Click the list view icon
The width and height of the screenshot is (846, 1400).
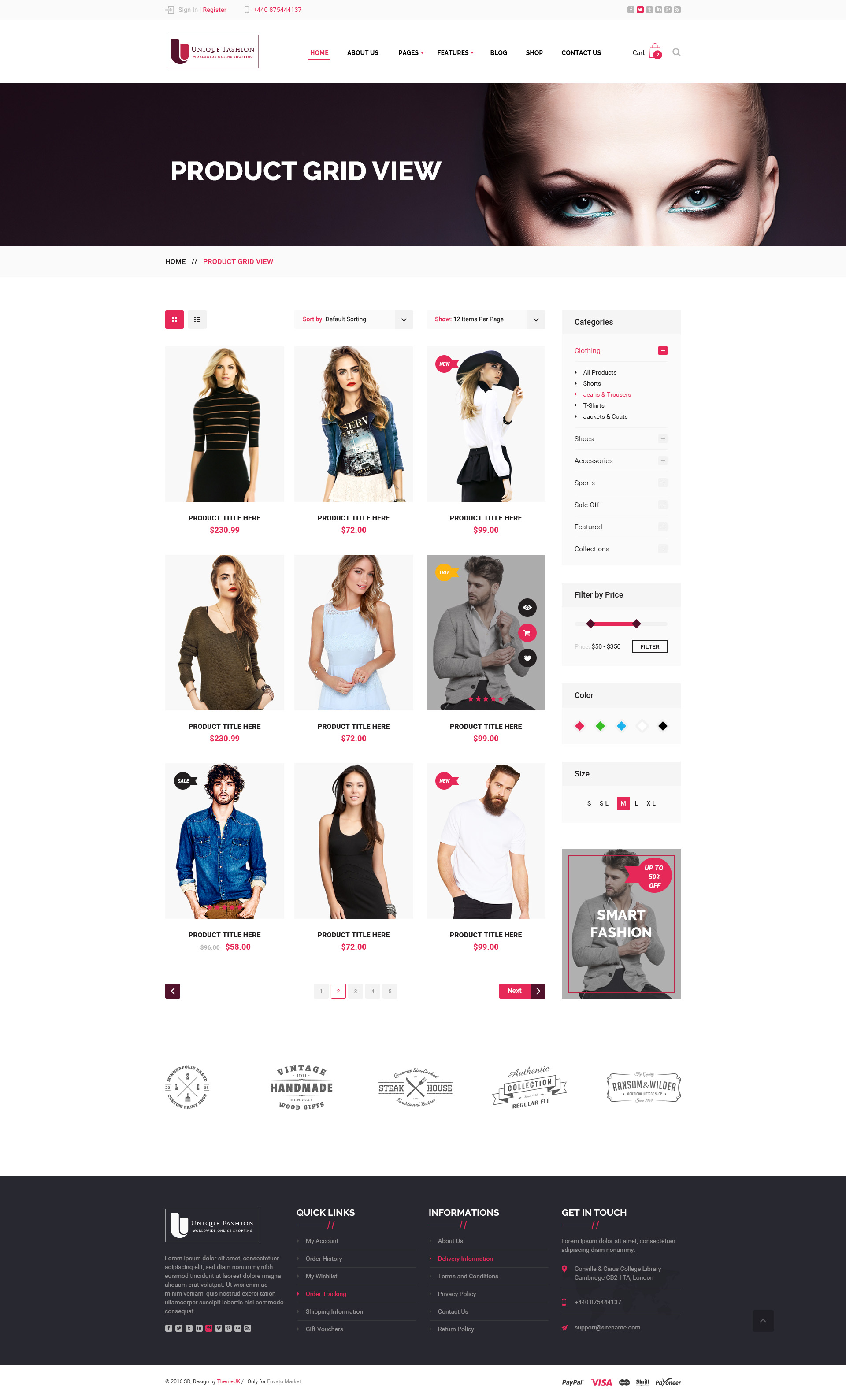197,319
